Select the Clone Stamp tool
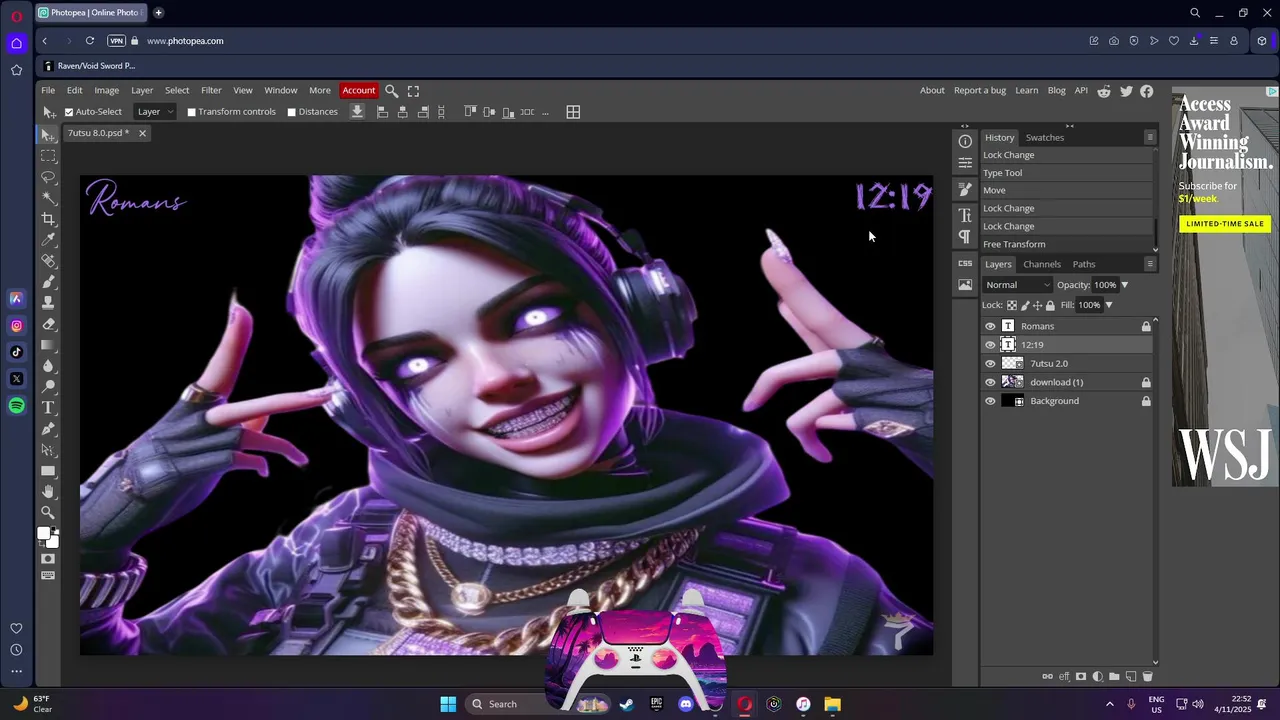 pos(48,303)
